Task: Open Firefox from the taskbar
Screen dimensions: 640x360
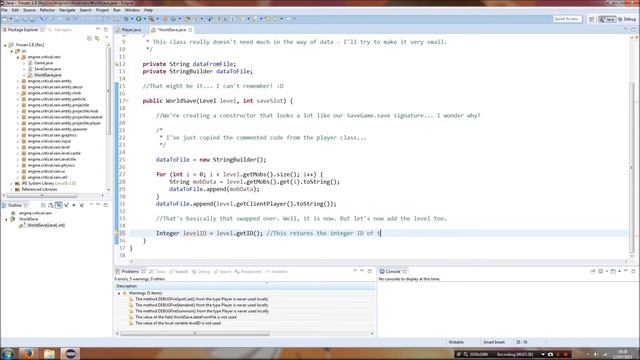Action: pos(28,353)
